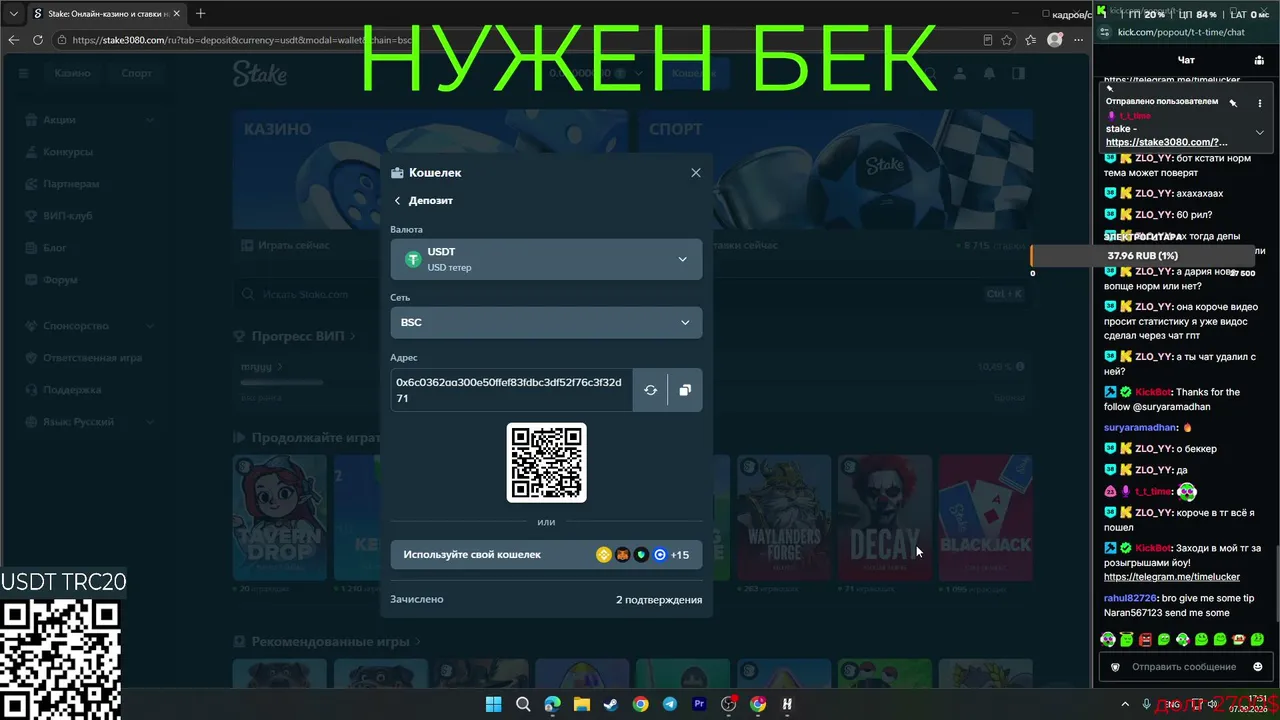This screenshot has height=720, width=1280.
Task: Go back from Депозит screen
Action: coord(397,201)
